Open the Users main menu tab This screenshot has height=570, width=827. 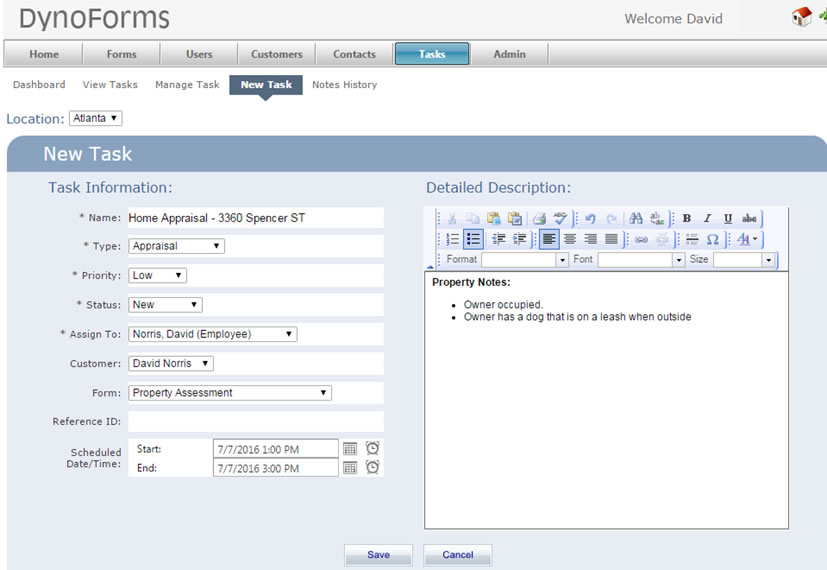coord(199,54)
